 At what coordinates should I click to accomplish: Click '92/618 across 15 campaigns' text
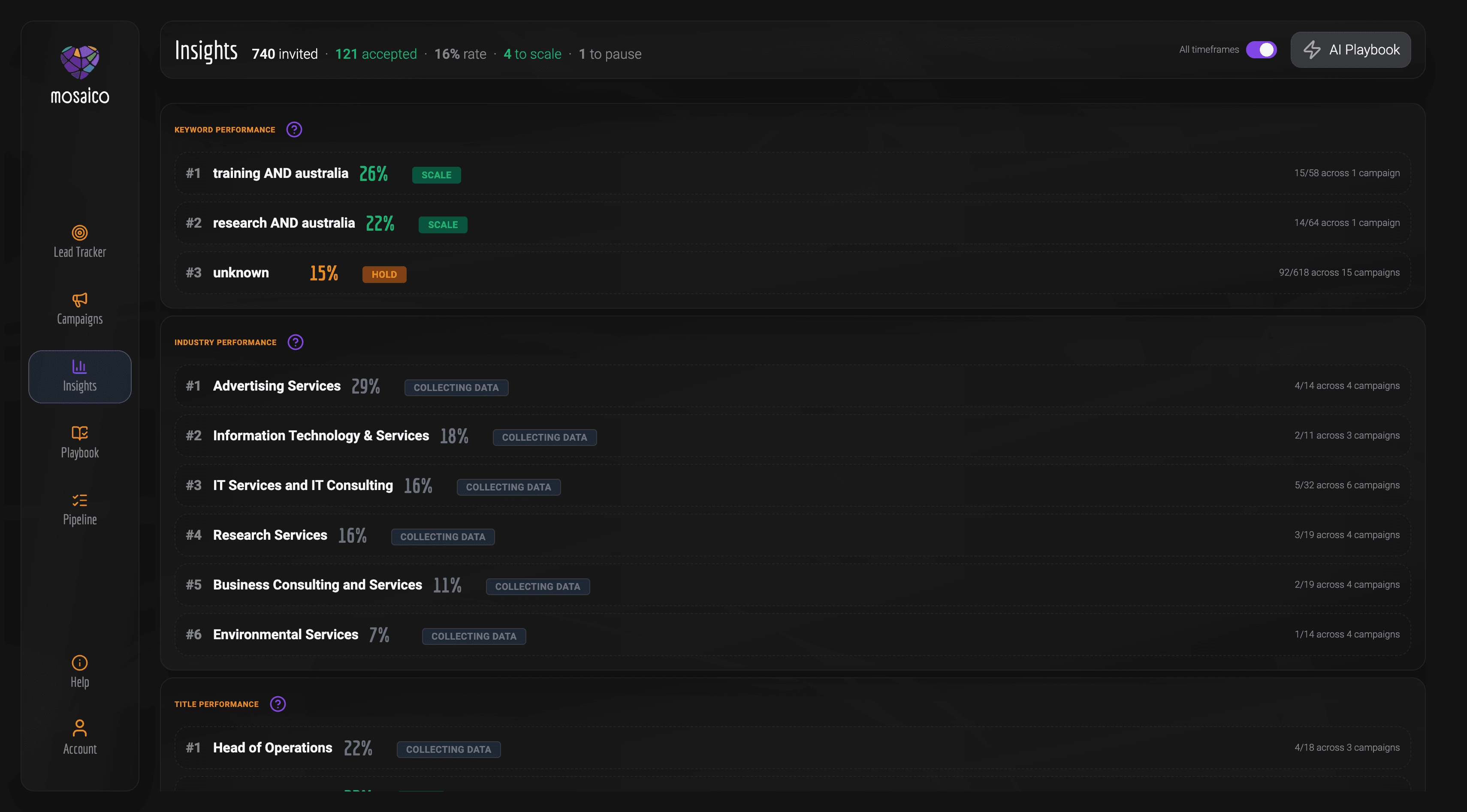pos(1340,273)
